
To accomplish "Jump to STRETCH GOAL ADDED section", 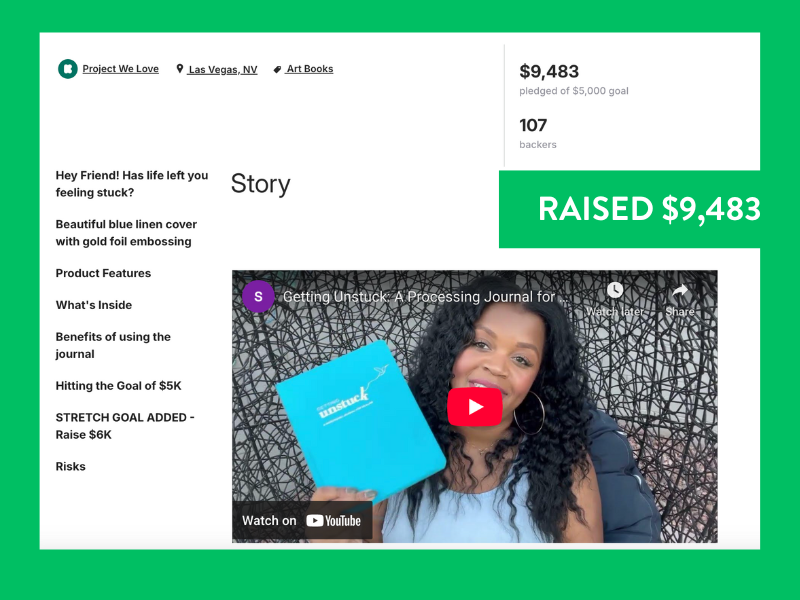I will pyautogui.click(x=125, y=426).
